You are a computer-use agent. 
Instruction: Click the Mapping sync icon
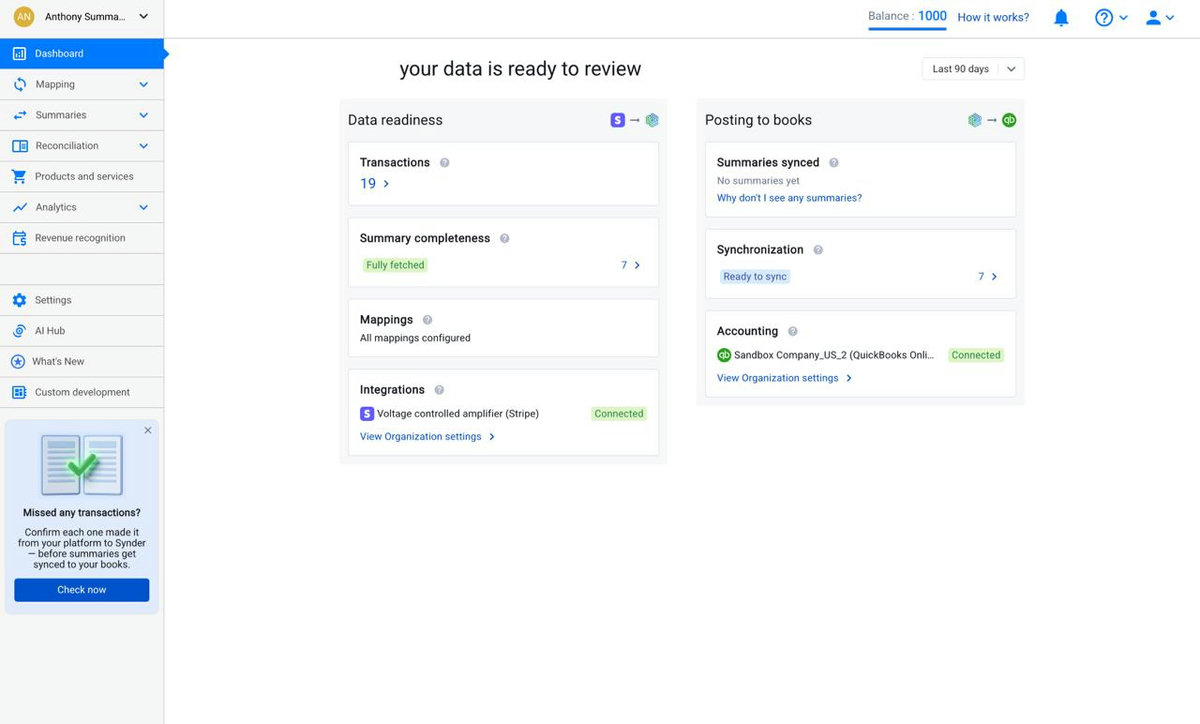(x=19, y=85)
